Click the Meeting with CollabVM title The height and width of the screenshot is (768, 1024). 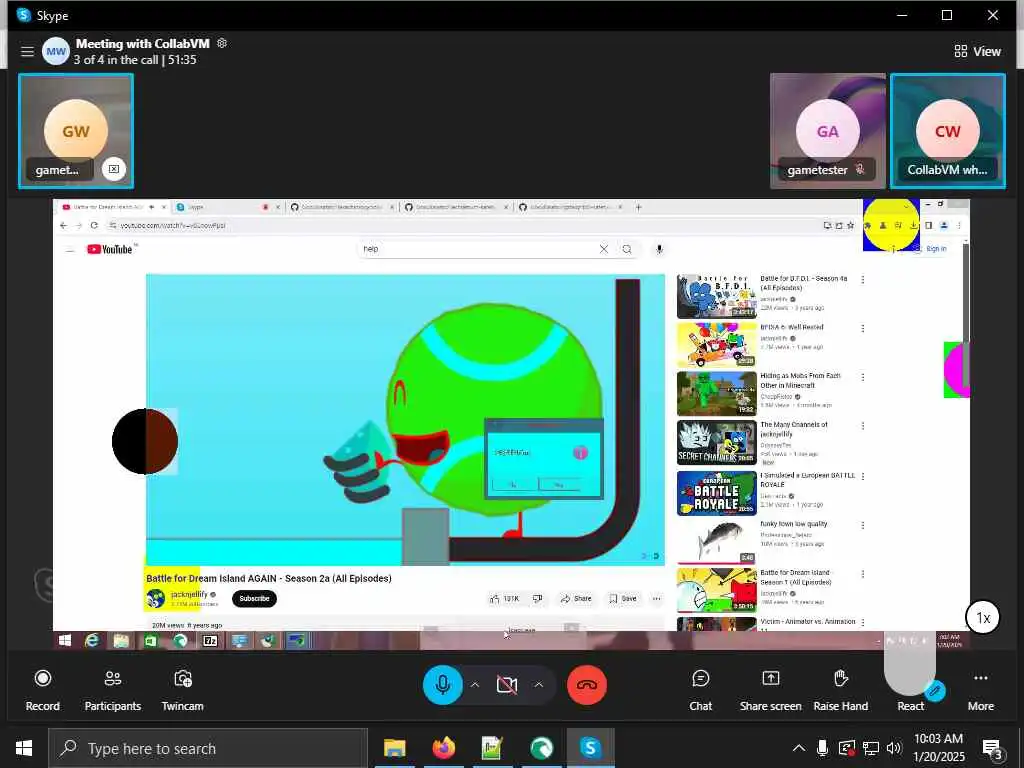pyautogui.click(x=142, y=44)
